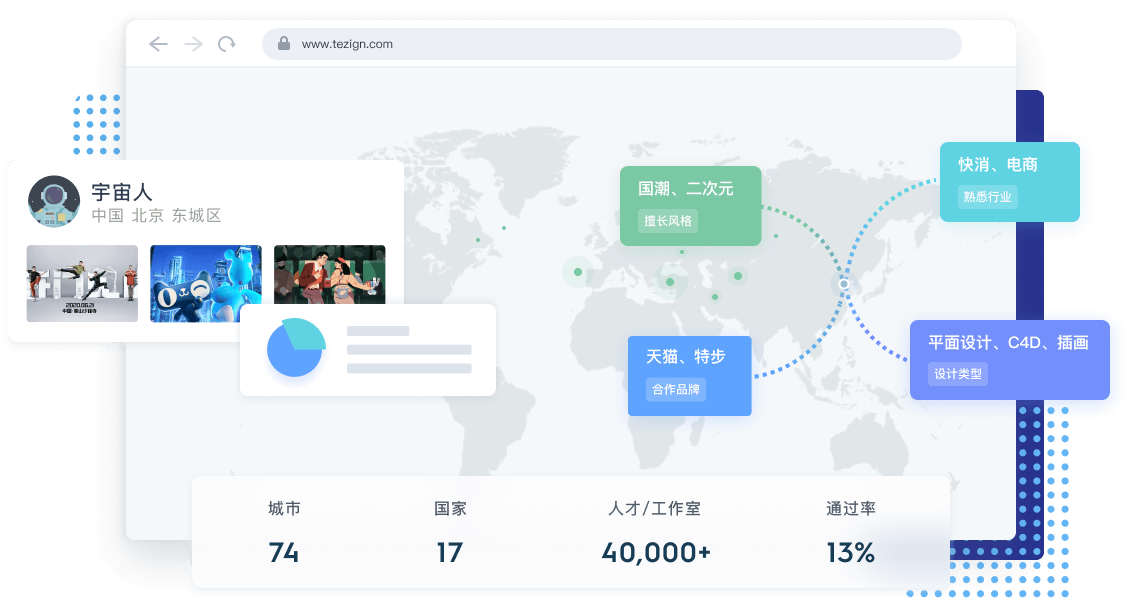Screen dimensions: 1130x604
Task: Select the 天猫、特步 blue card
Action: click(x=690, y=376)
